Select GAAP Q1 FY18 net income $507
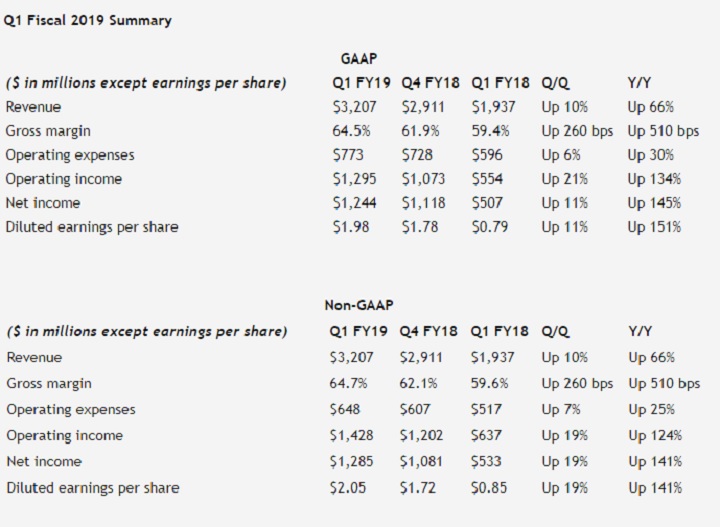 click(x=486, y=203)
